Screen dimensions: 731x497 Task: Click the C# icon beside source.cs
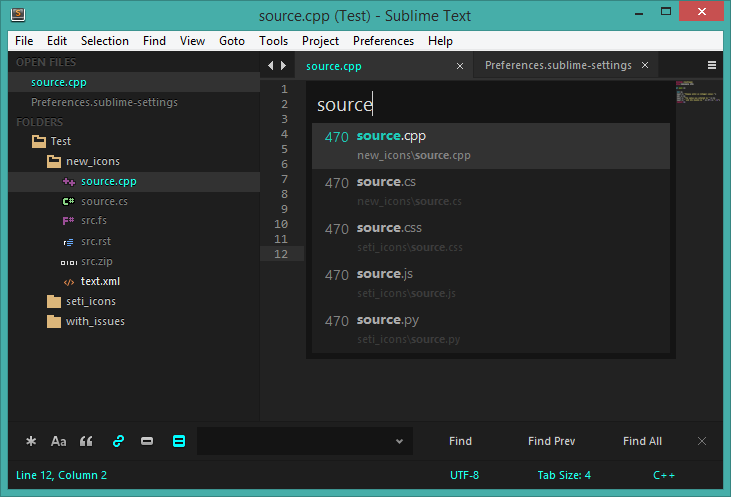(69, 201)
